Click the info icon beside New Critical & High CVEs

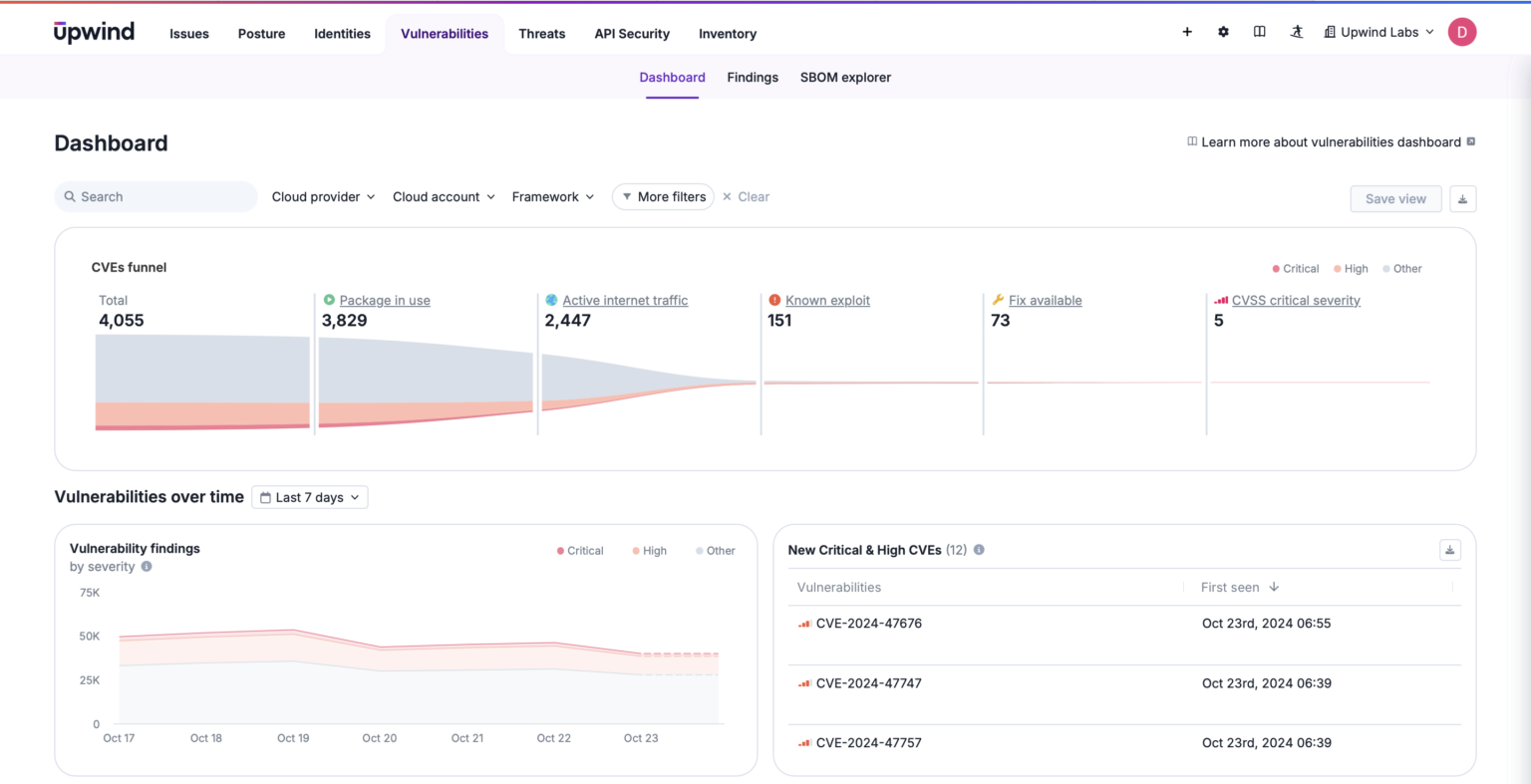pyautogui.click(x=978, y=549)
